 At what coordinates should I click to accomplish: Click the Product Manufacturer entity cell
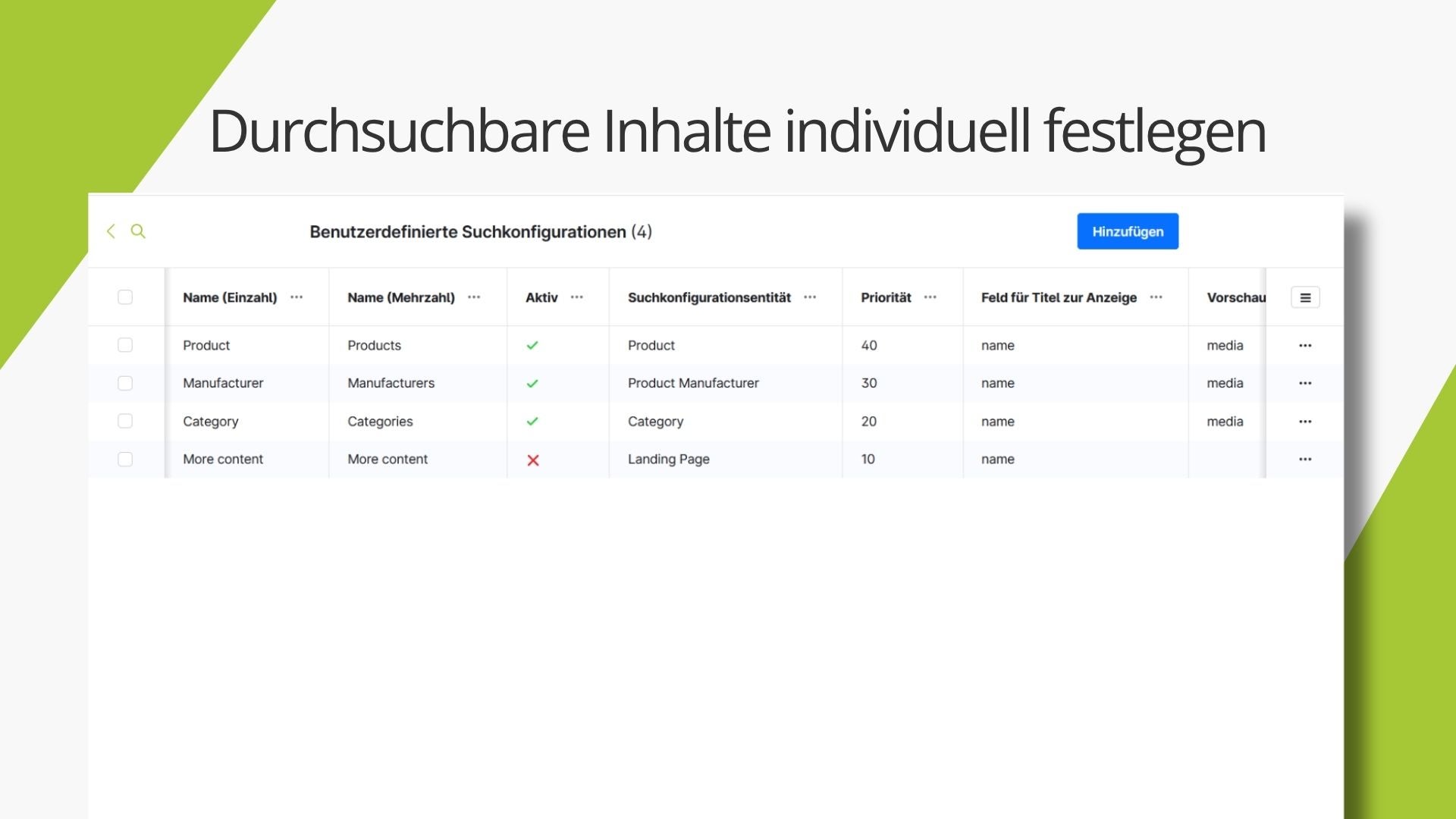point(693,384)
